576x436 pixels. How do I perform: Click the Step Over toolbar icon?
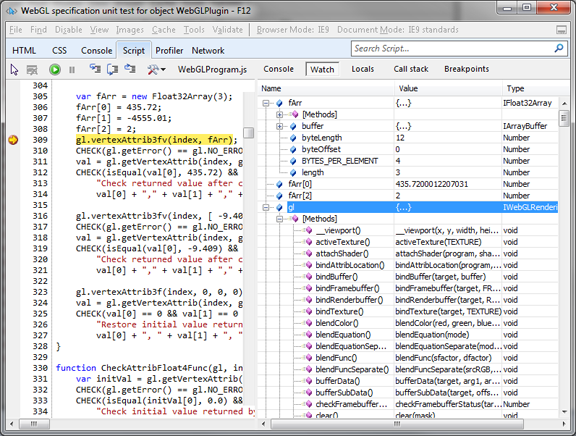(x=112, y=69)
